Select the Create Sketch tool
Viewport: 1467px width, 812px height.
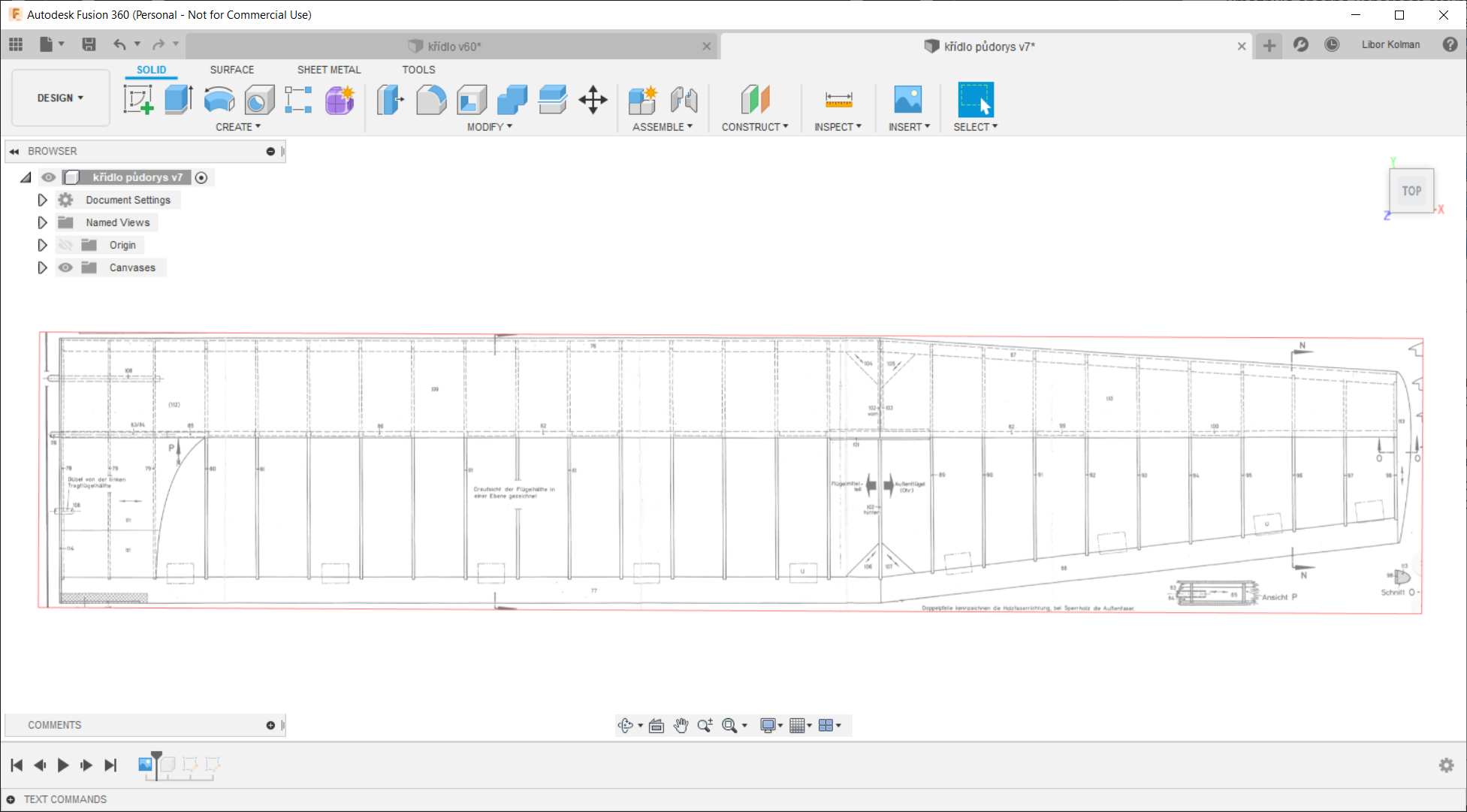pos(138,99)
